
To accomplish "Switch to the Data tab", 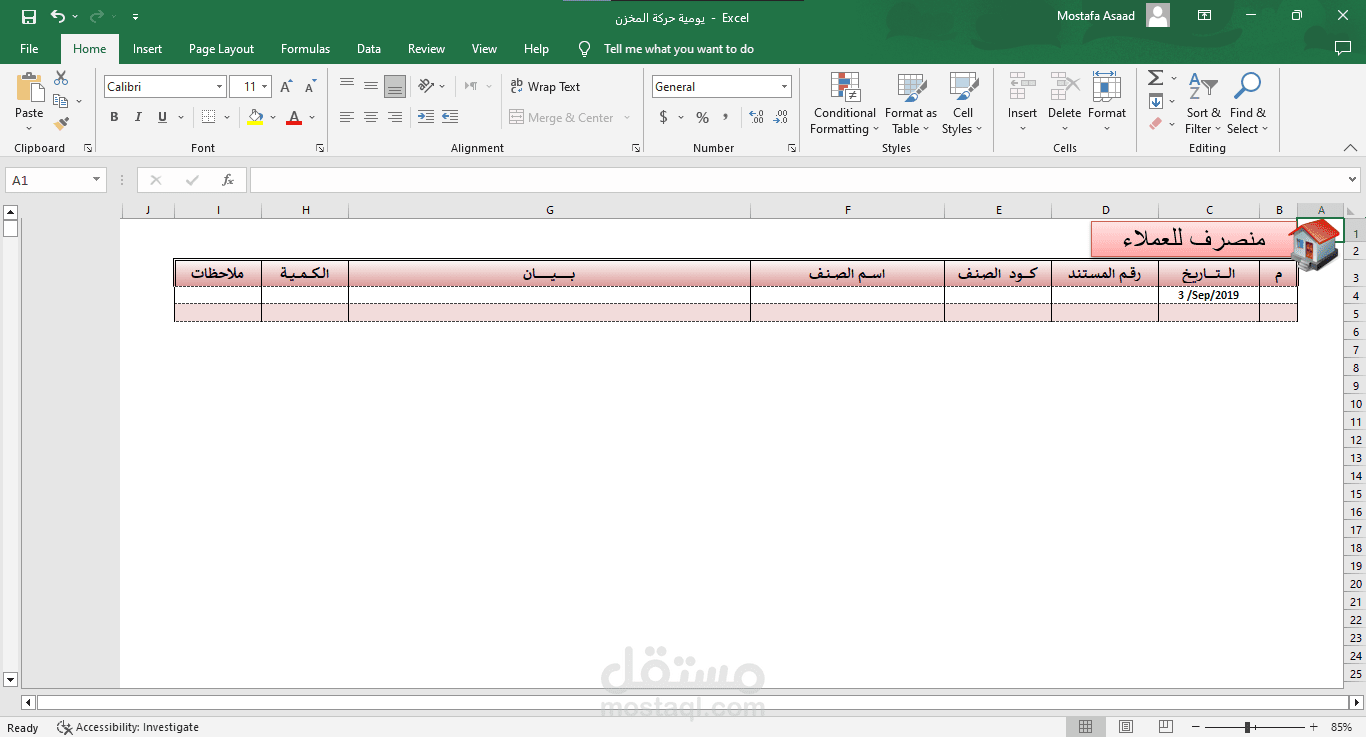I will (369, 49).
